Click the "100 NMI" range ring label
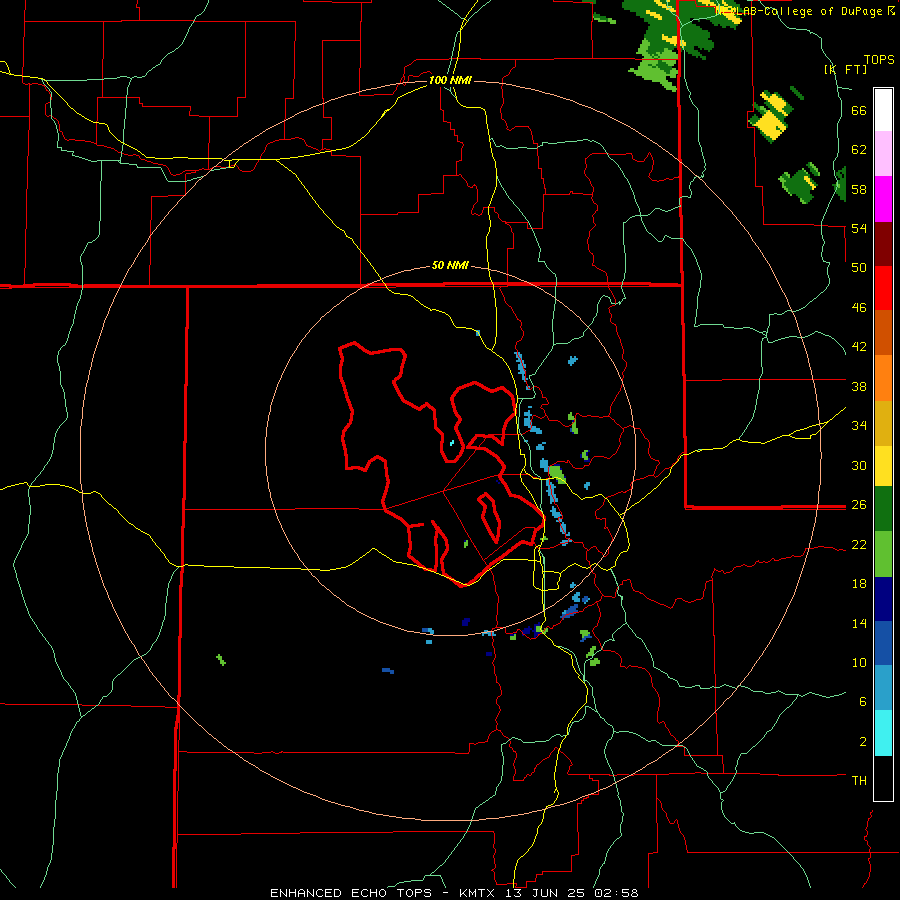The image size is (900, 900). 450,80
